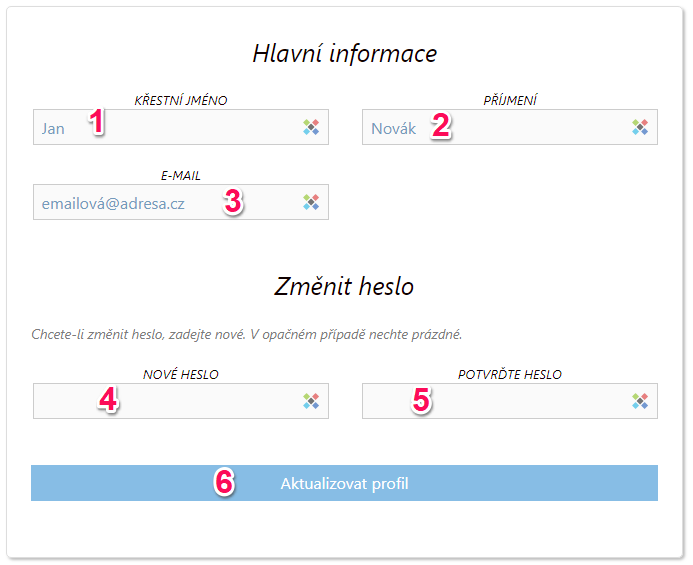This screenshot has width=693, height=565.
Task: Click the autofill icon in the E-mail field
Action: pyautogui.click(x=311, y=202)
